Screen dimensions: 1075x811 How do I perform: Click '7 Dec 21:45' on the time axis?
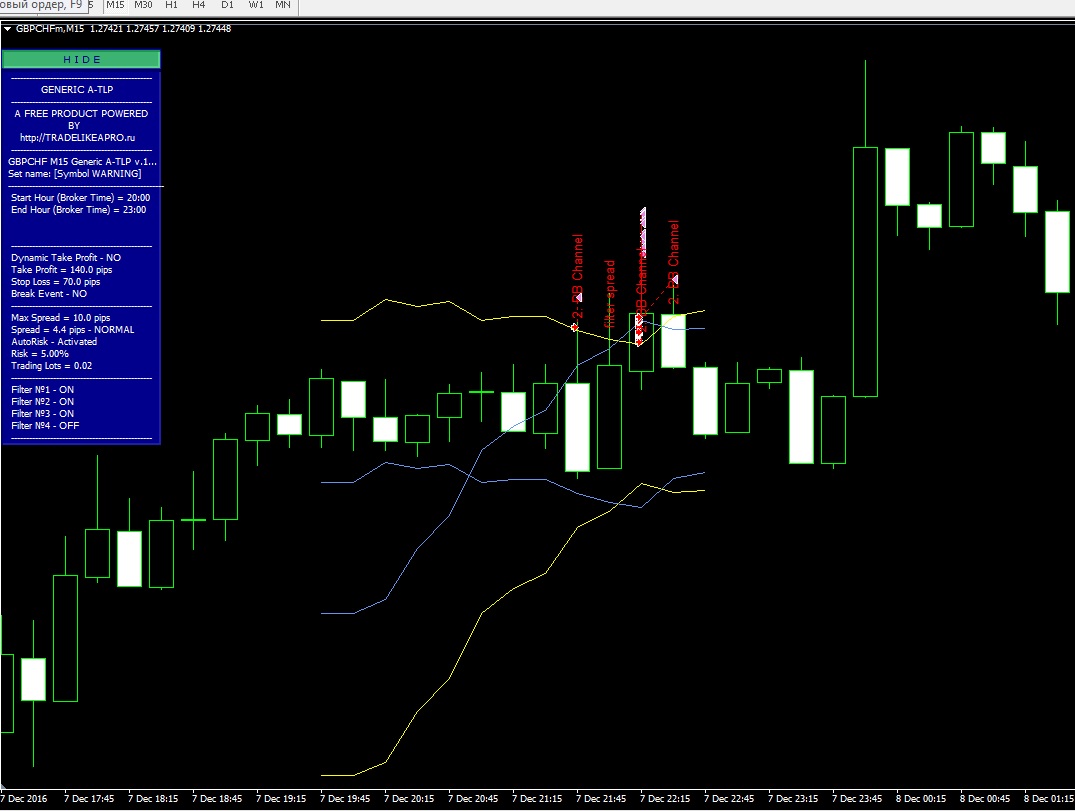(x=601, y=799)
